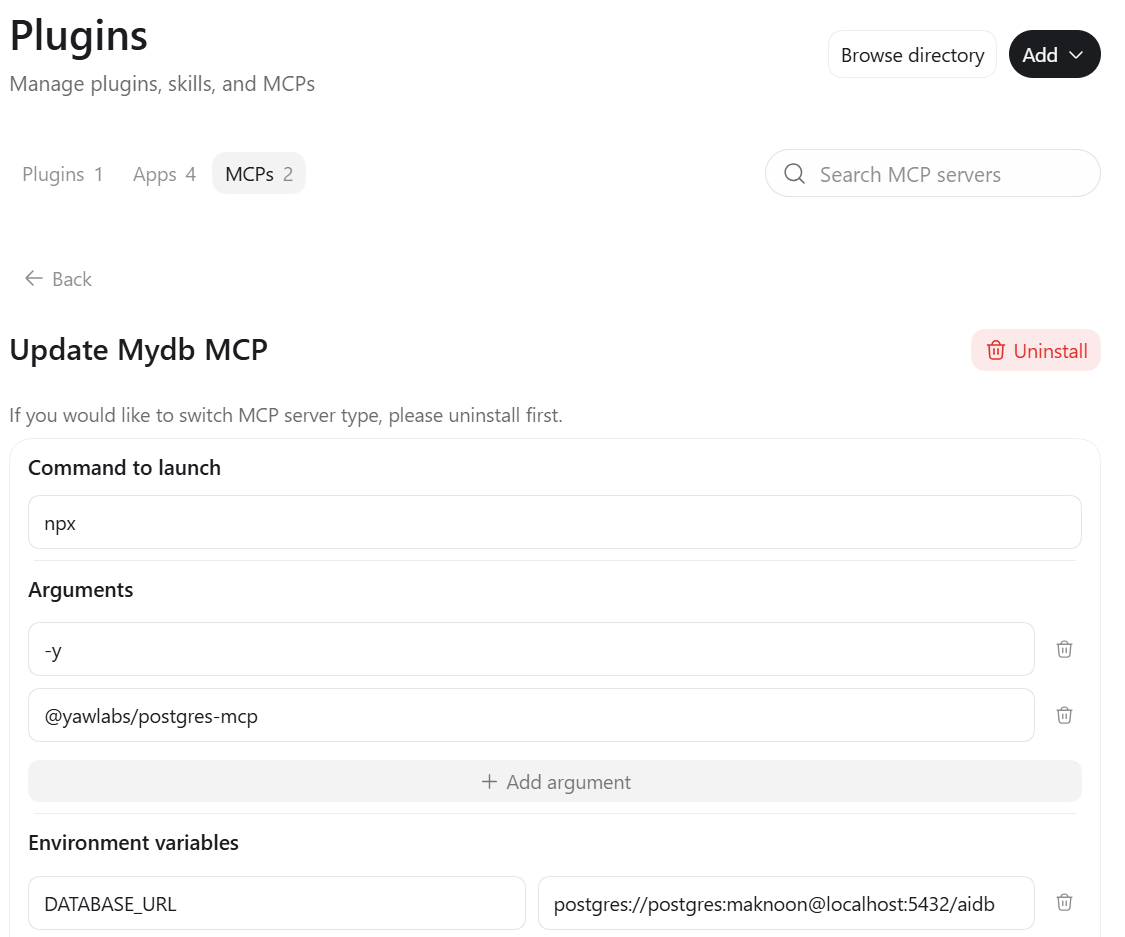
Task: Click the Plugins page title
Action: (x=79, y=37)
